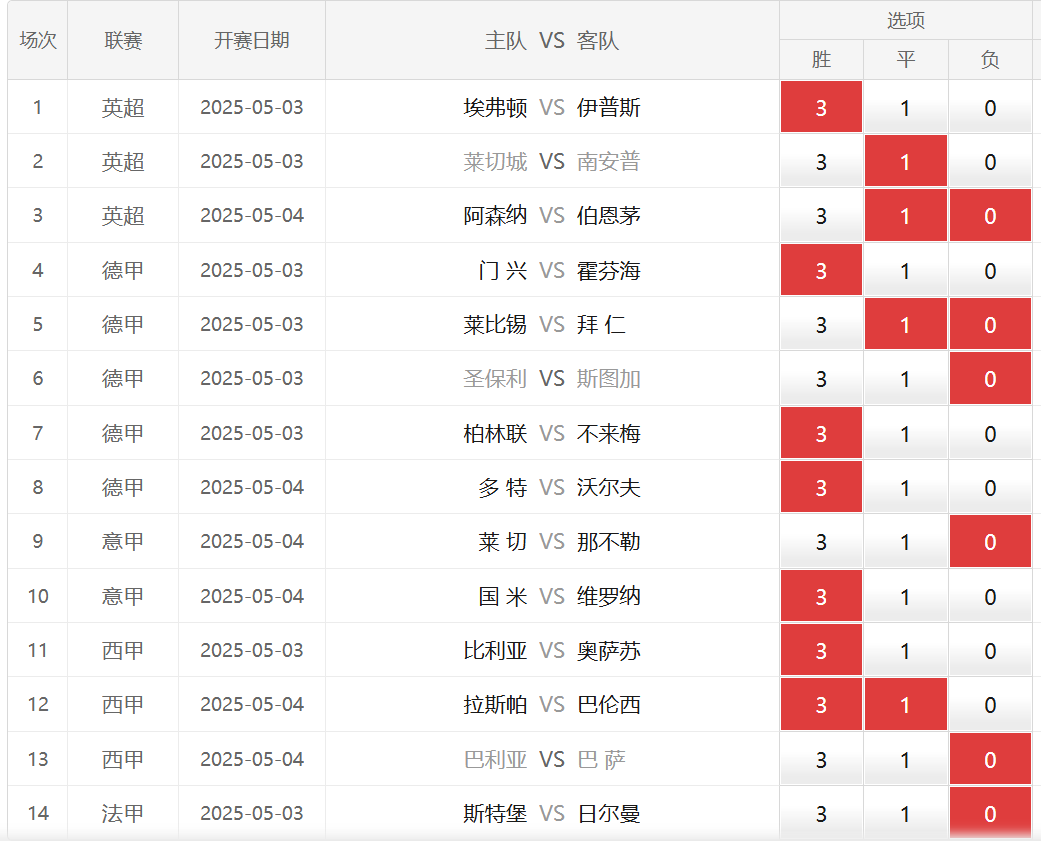The height and width of the screenshot is (843, 1041).
Task: Deselect win option 3 for 国米 vs 维罗纳
Action: tap(821, 596)
